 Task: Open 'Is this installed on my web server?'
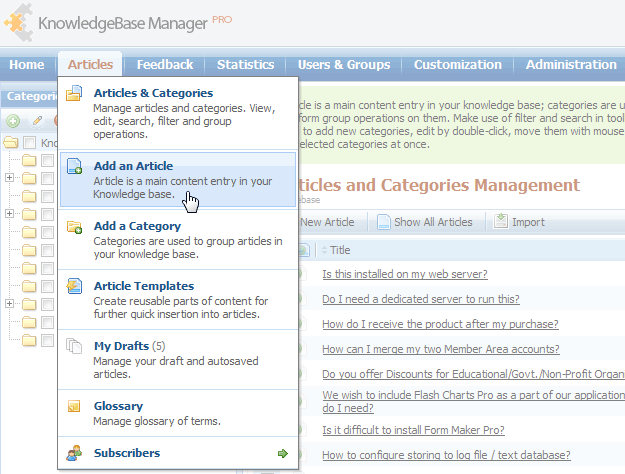pos(405,274)
